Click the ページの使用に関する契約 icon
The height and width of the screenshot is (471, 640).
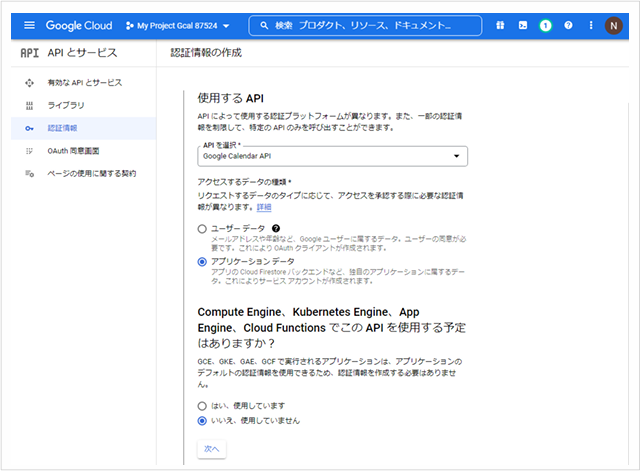click(x=29, y=174)
